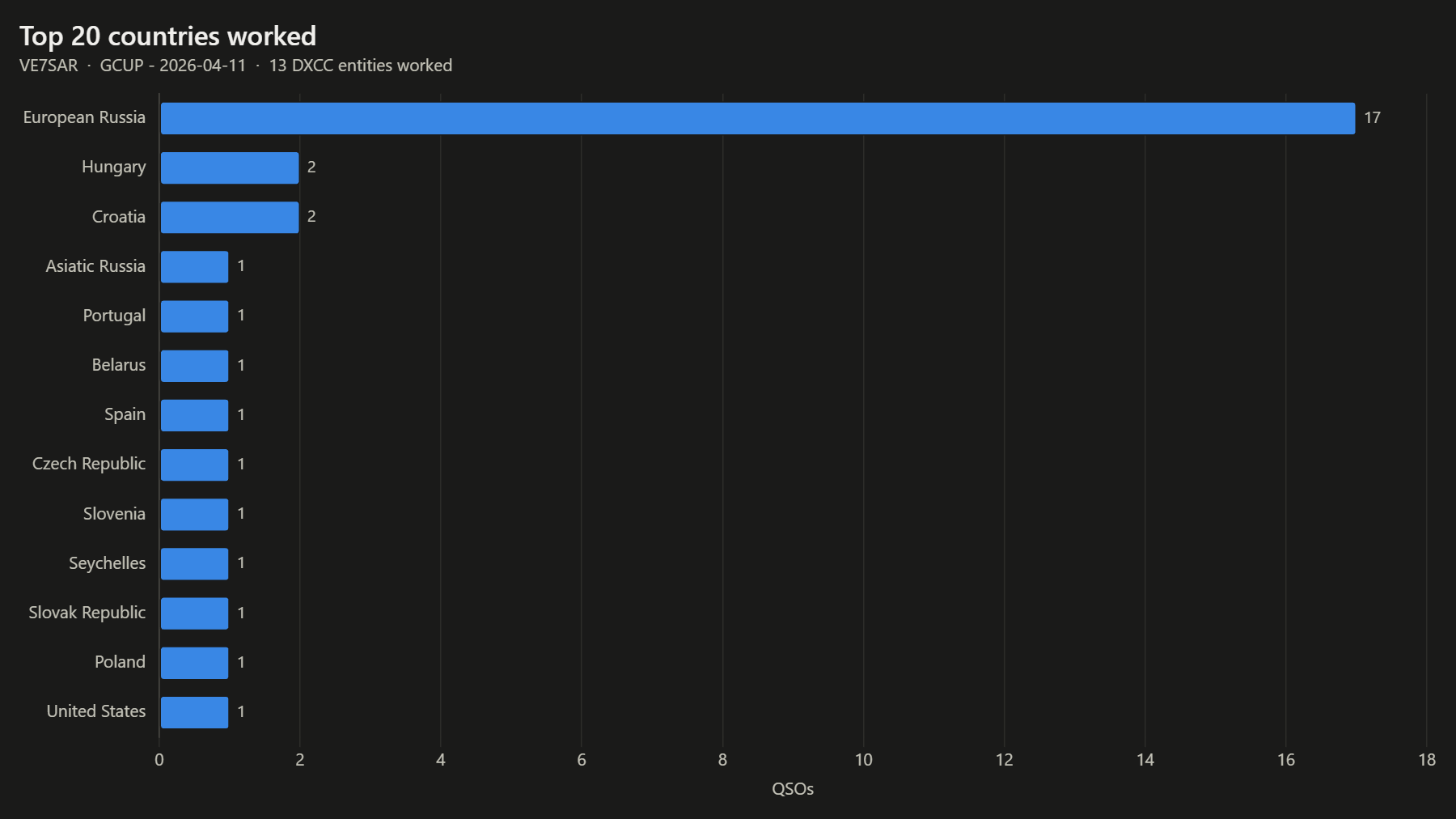Click the Slovak Republic bar
This screenshot has width=1456, height=819.
pos(194,613)
